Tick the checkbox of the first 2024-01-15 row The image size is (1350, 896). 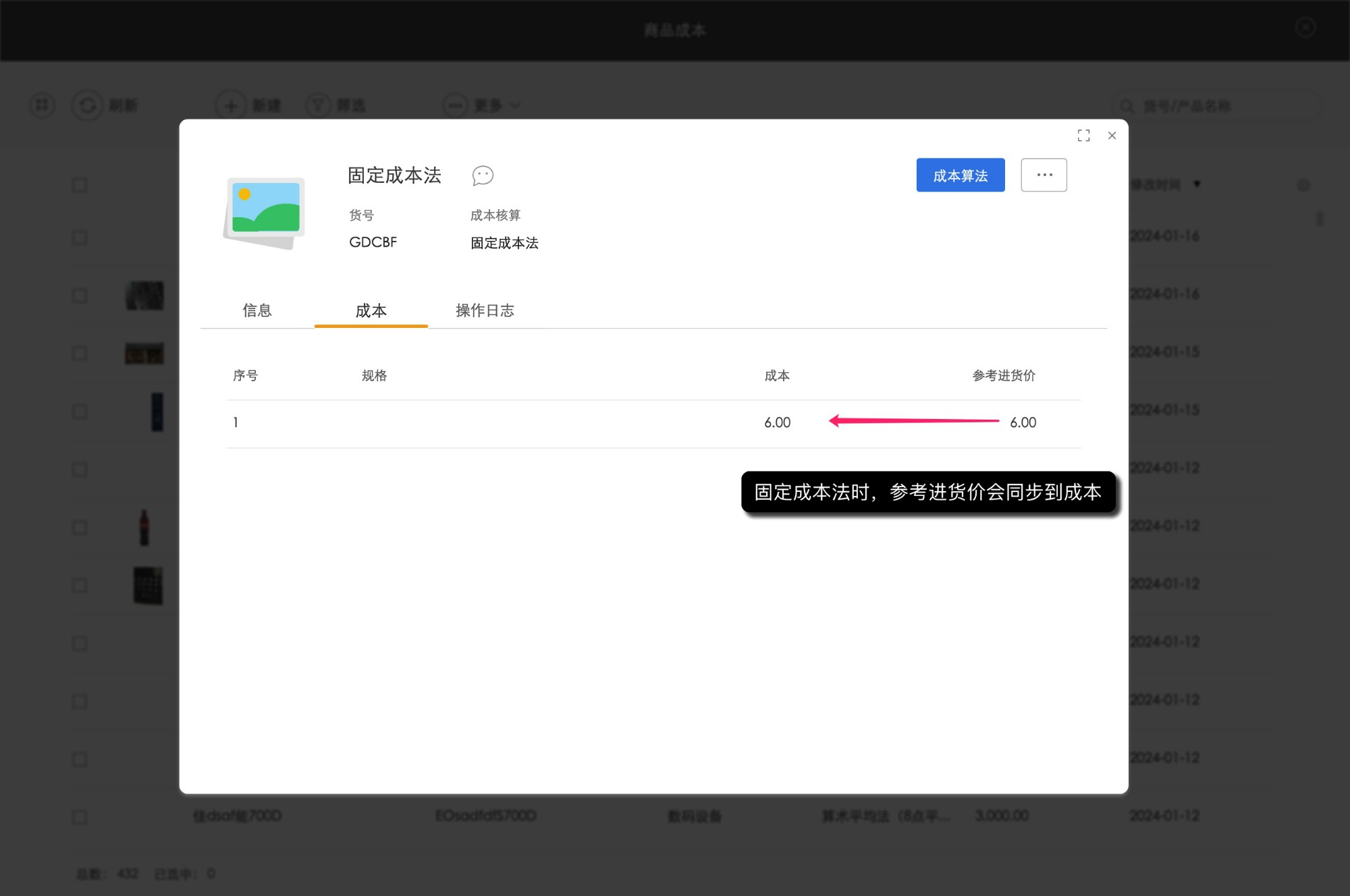(x=80, y=354)
